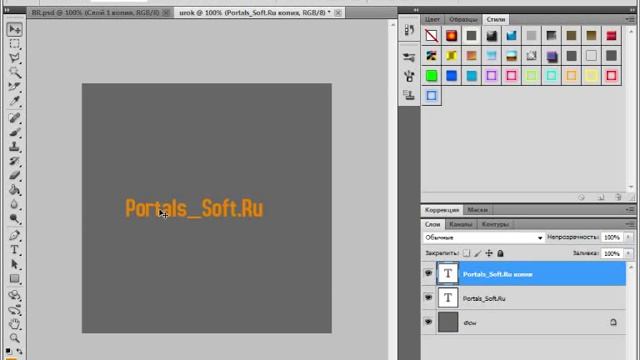The height and width of the screenshot is (360, 640).
Task: Select the Blur tool
Action: click(15, 204)
